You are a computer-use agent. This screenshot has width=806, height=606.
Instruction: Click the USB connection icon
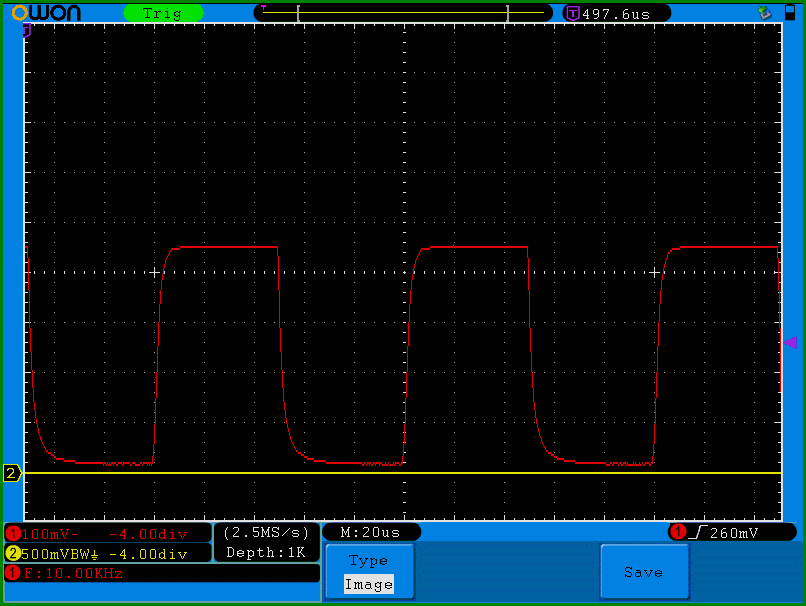click(x=765, y=12)
